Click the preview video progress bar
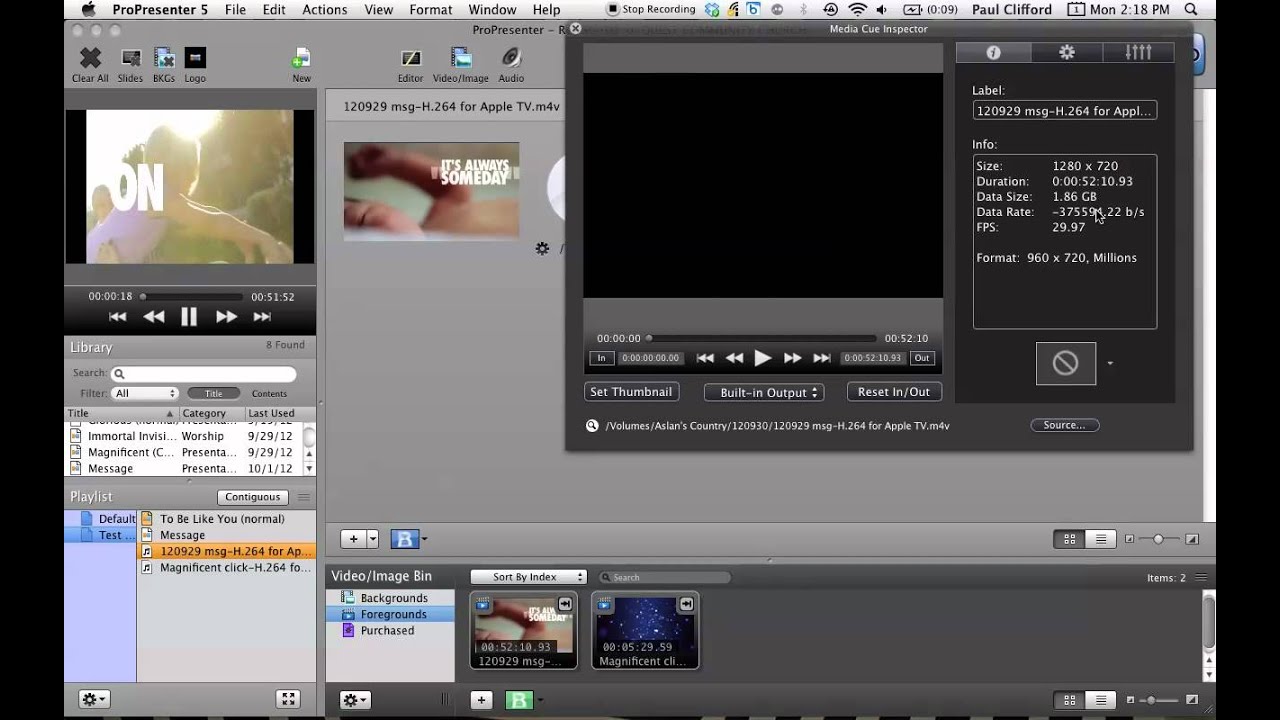Viewport: 1280px width, 720px height. coord(192,297)
